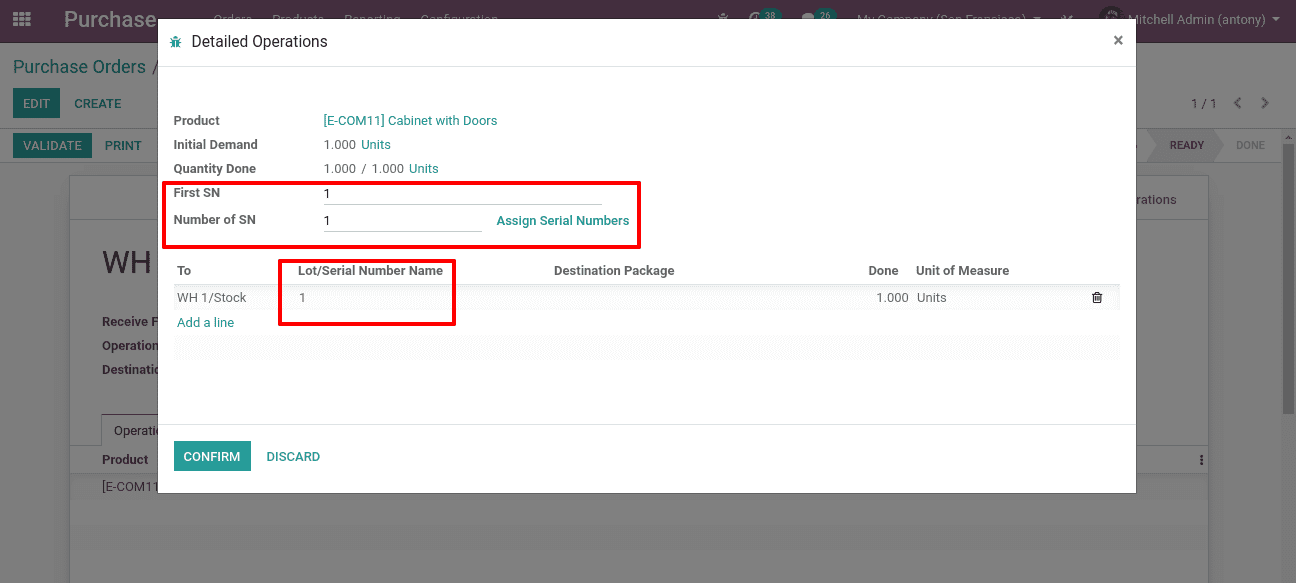
Task: Click the Units cell in the table row
Action: [x=932, y=298]
